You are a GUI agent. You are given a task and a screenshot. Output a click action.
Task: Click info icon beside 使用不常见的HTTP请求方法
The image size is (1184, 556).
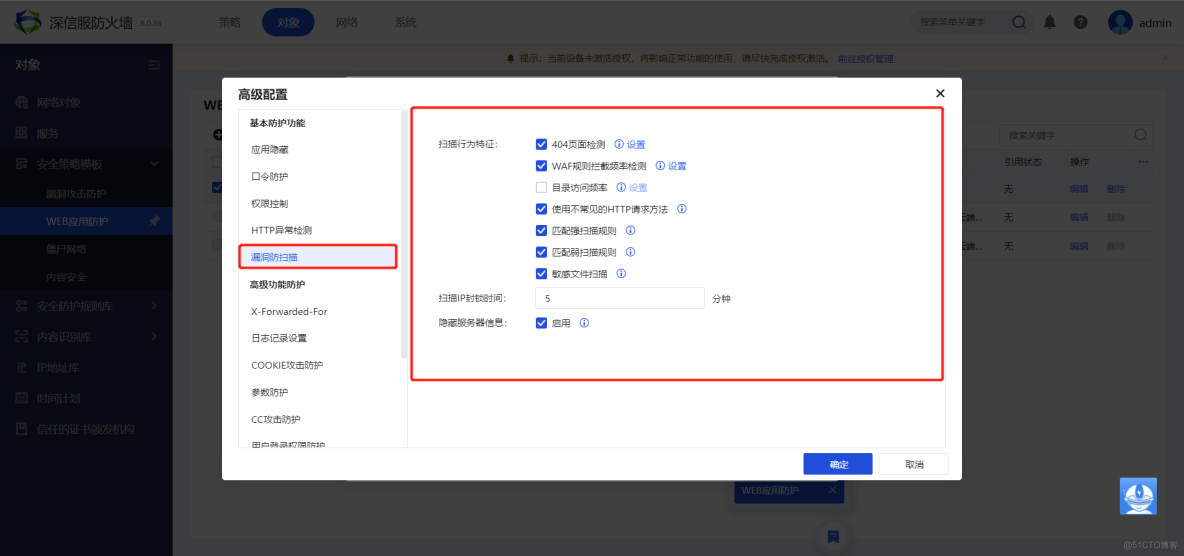tap(682, 209)
